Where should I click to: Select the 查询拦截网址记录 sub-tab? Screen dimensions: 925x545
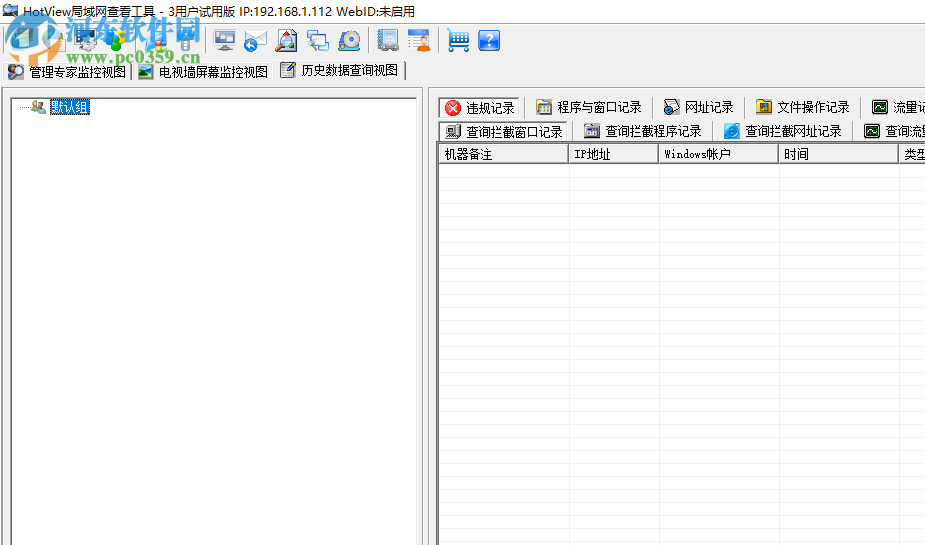pos(783,131)
